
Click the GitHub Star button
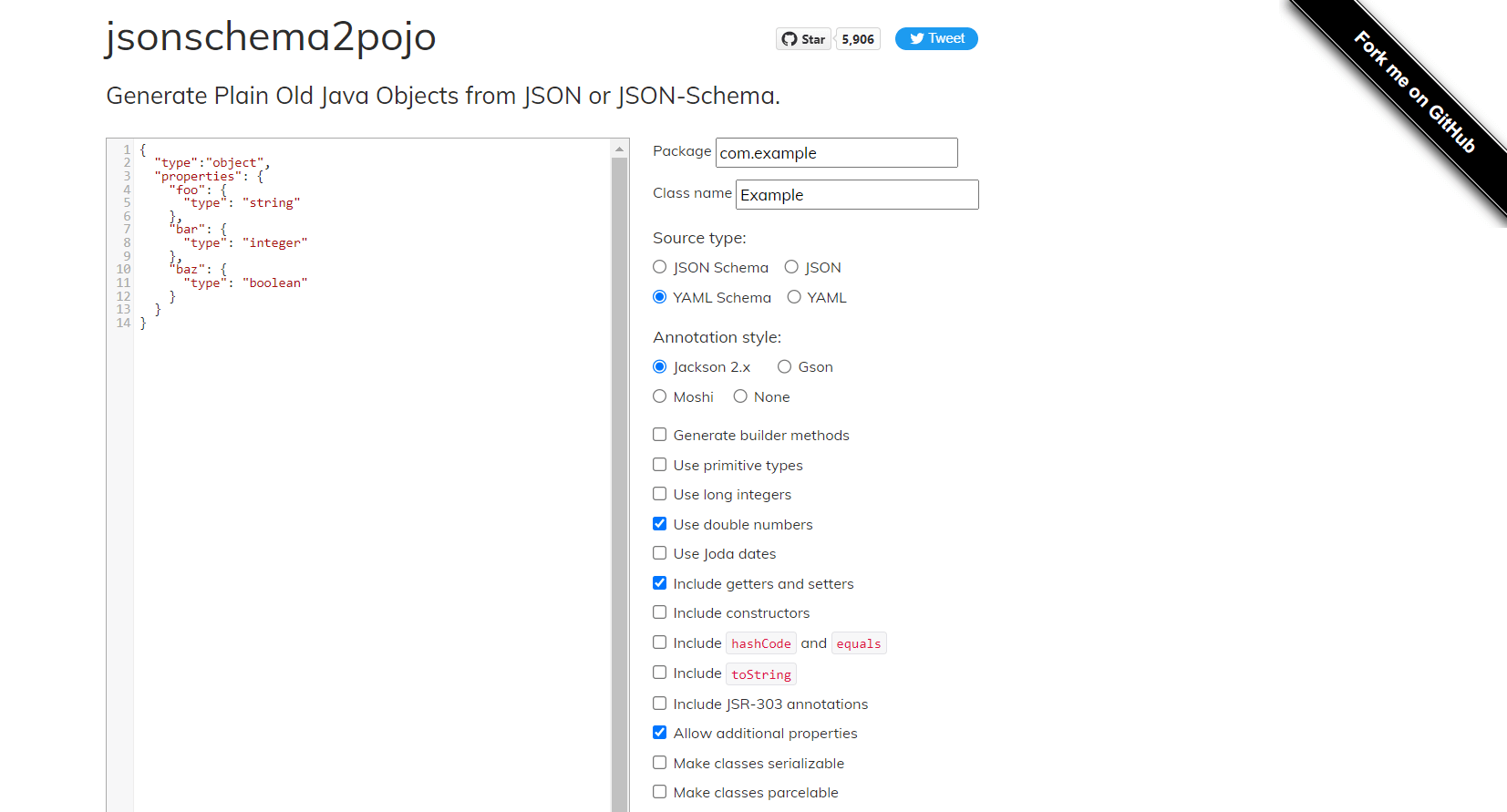point(803,39)
